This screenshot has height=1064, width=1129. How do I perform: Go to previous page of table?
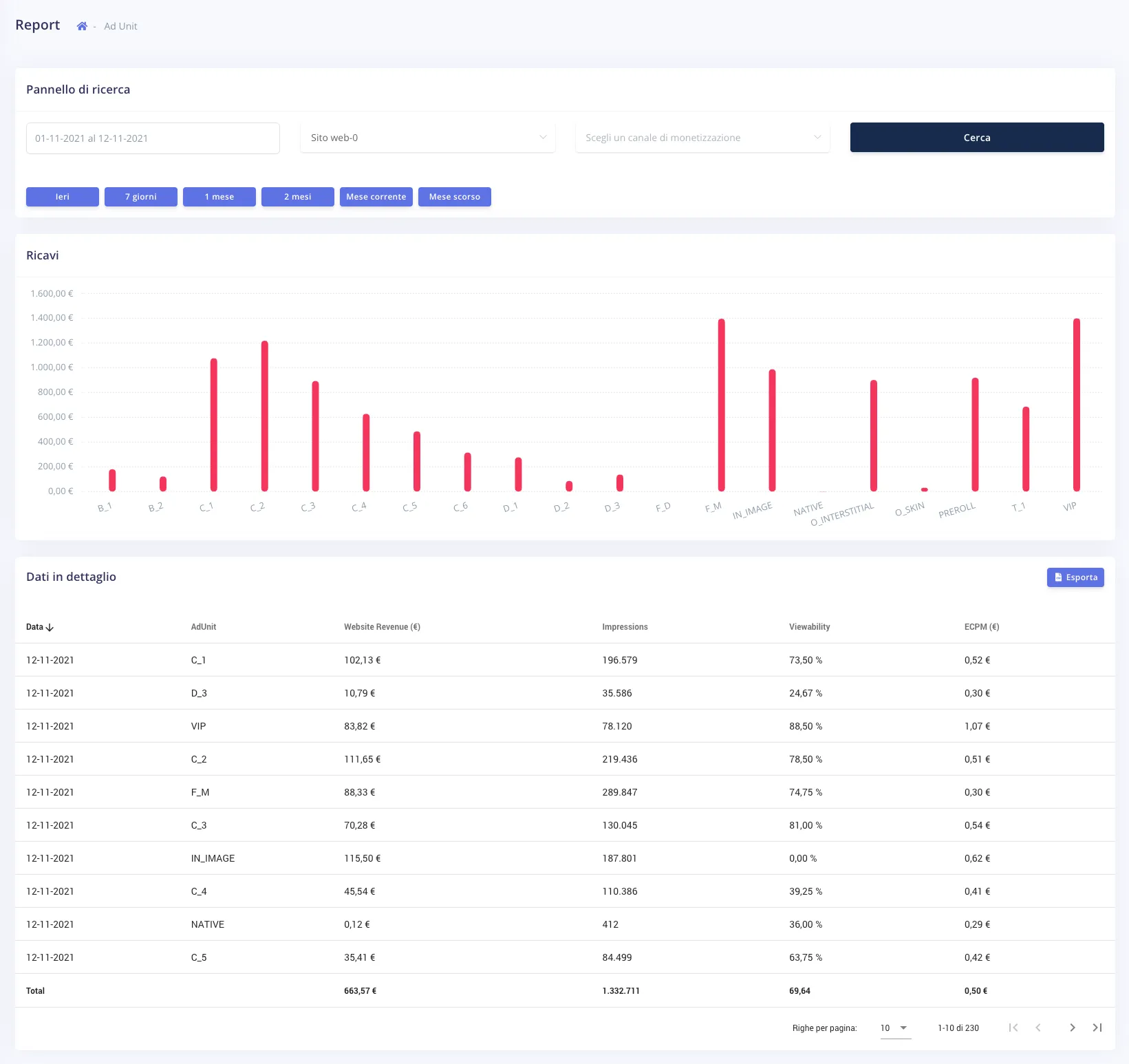point(1038,1028)
